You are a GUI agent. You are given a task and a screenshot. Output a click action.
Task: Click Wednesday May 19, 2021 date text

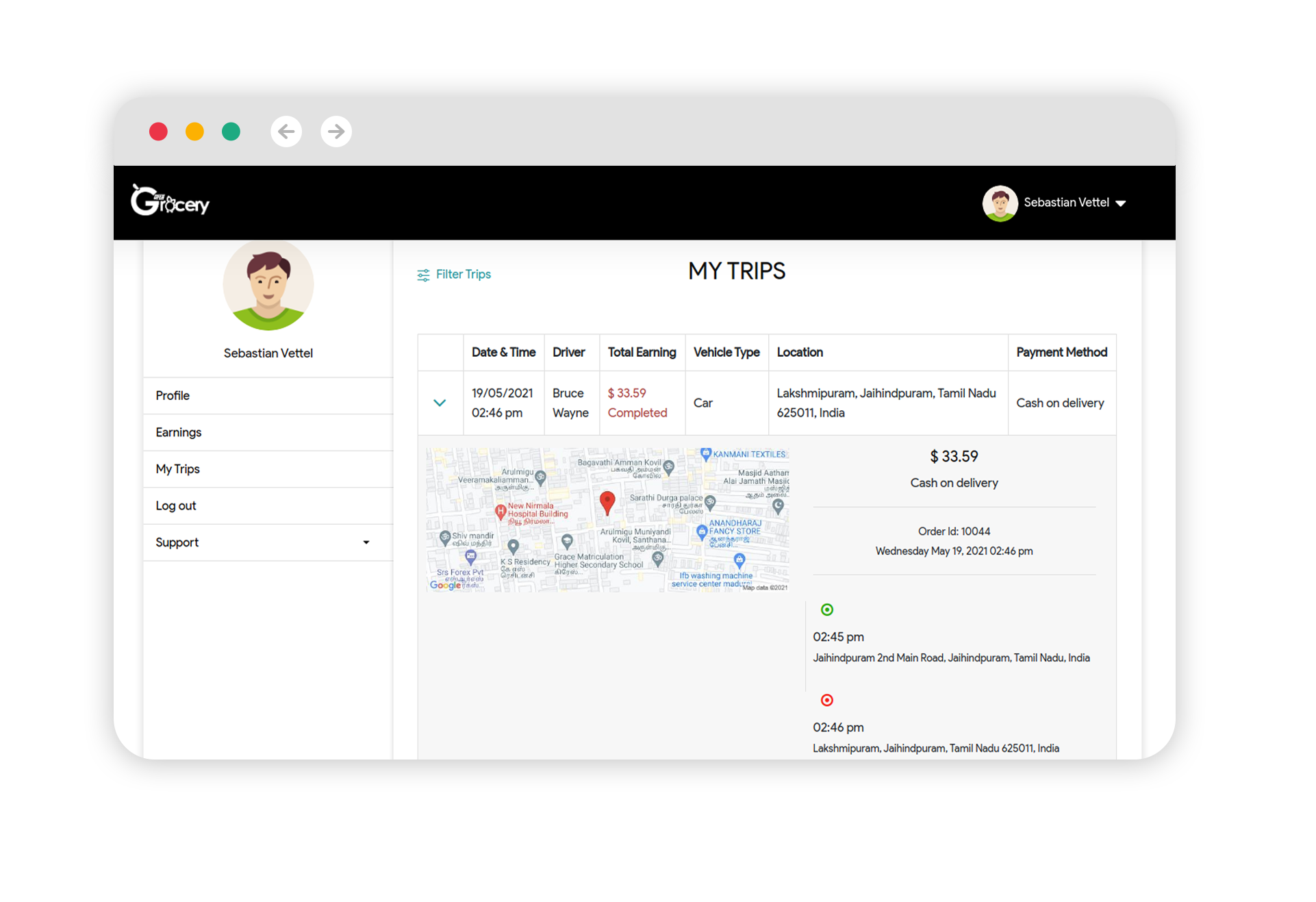click(x=954, y=551)
